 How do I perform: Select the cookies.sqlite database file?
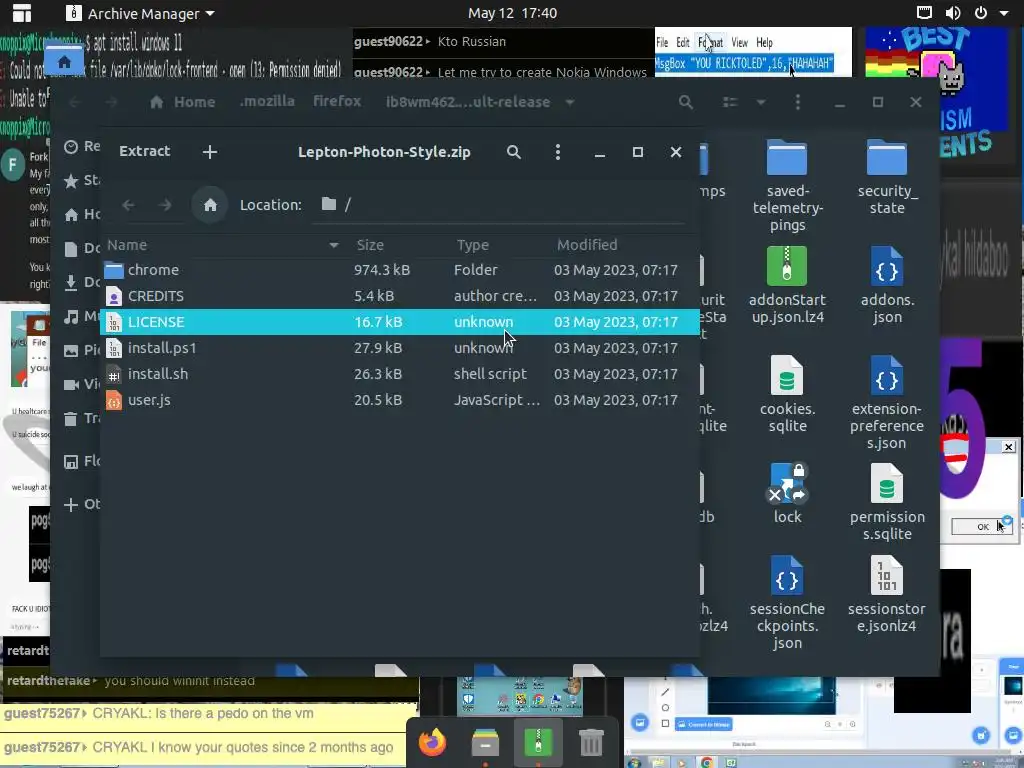787,394
